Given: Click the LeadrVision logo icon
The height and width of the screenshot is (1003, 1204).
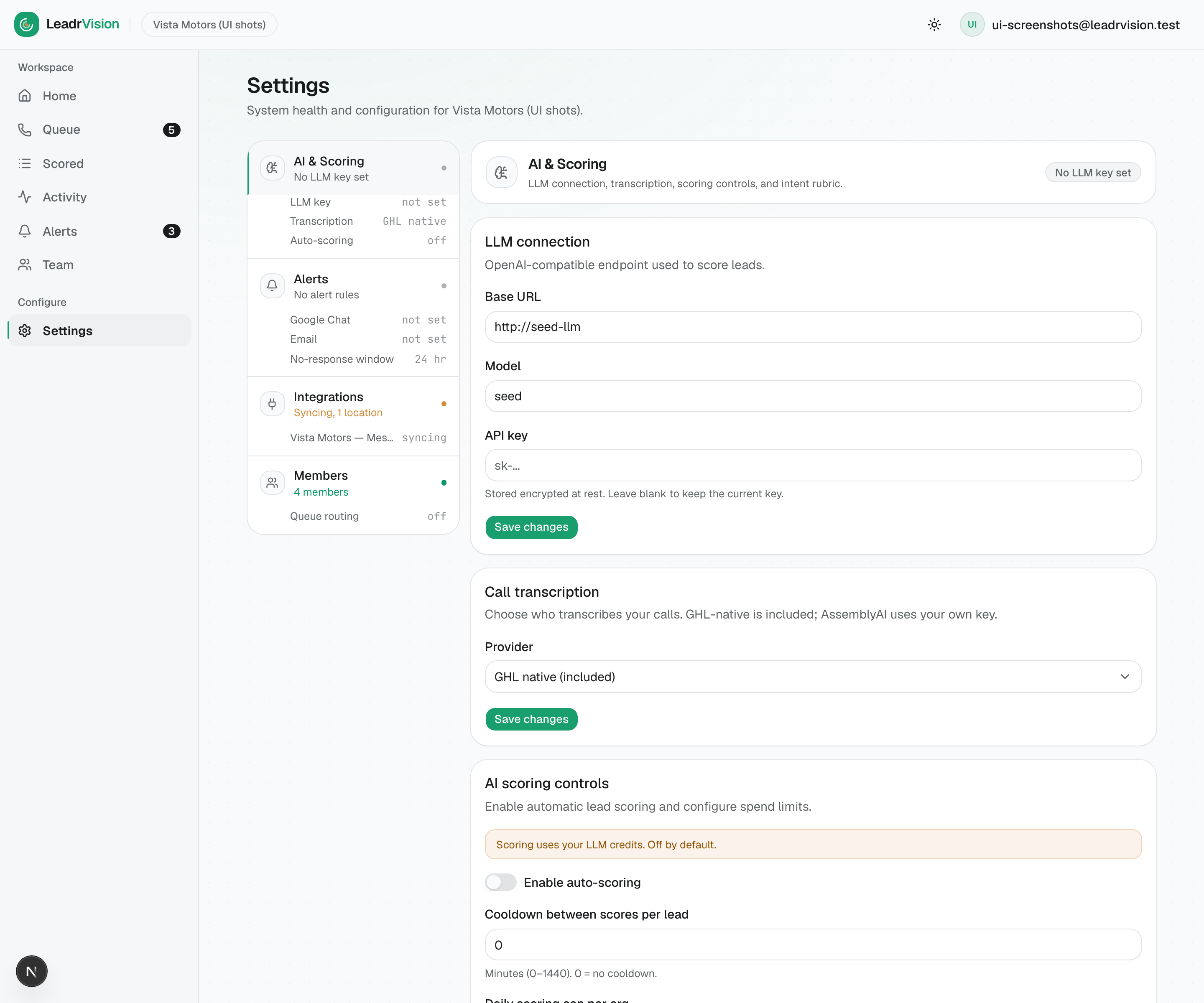Looking at the screenshot, I should 26,24.
